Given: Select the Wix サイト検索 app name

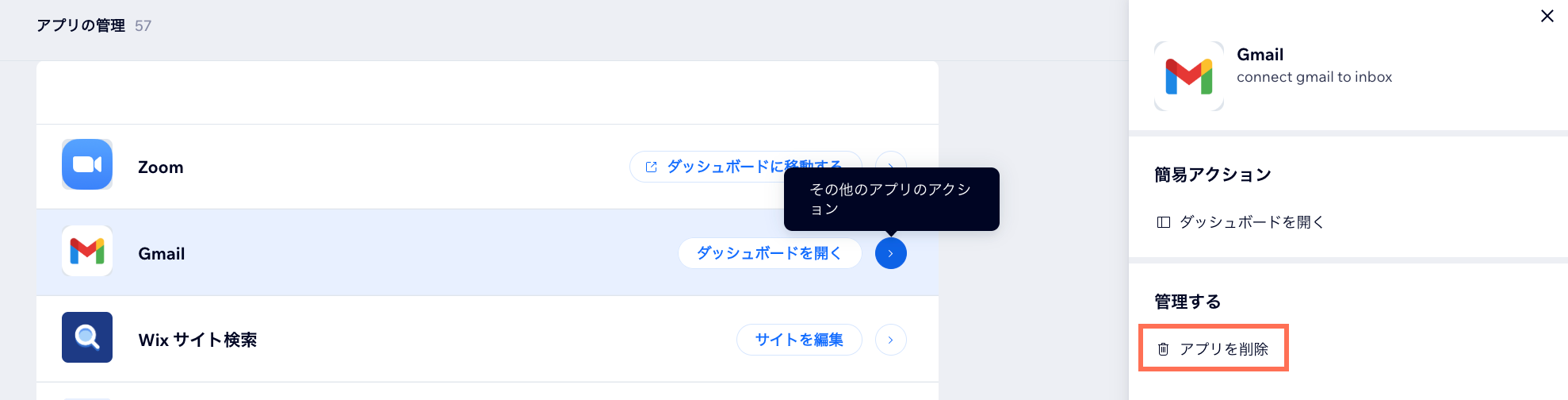Looking at the screenshot, I should pyautogui.click(x=197, y=340).
